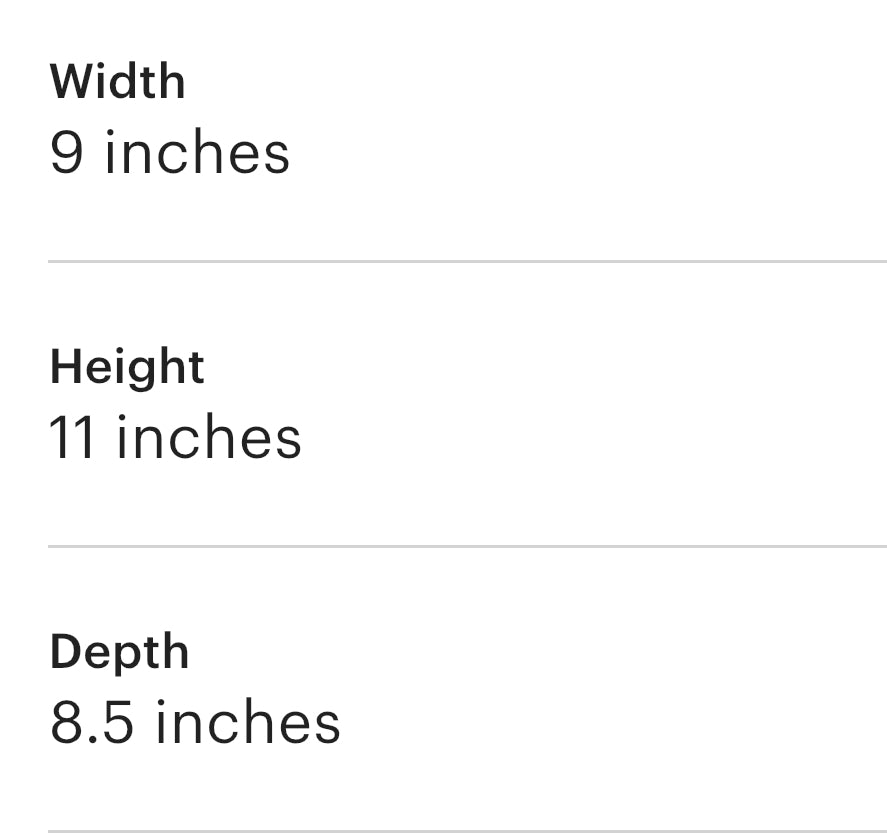Click the Depth label

119,653
